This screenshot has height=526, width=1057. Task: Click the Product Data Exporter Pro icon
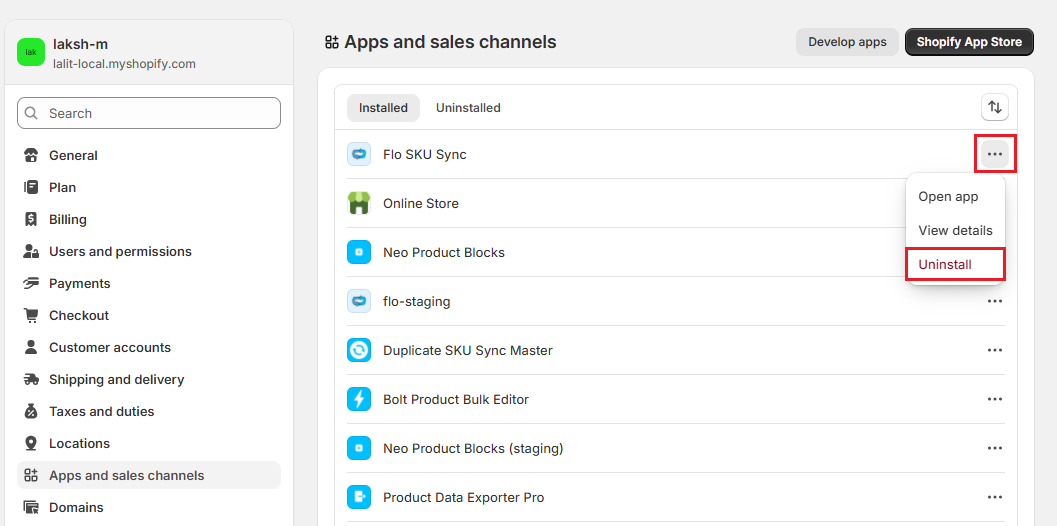click(359, 498)
